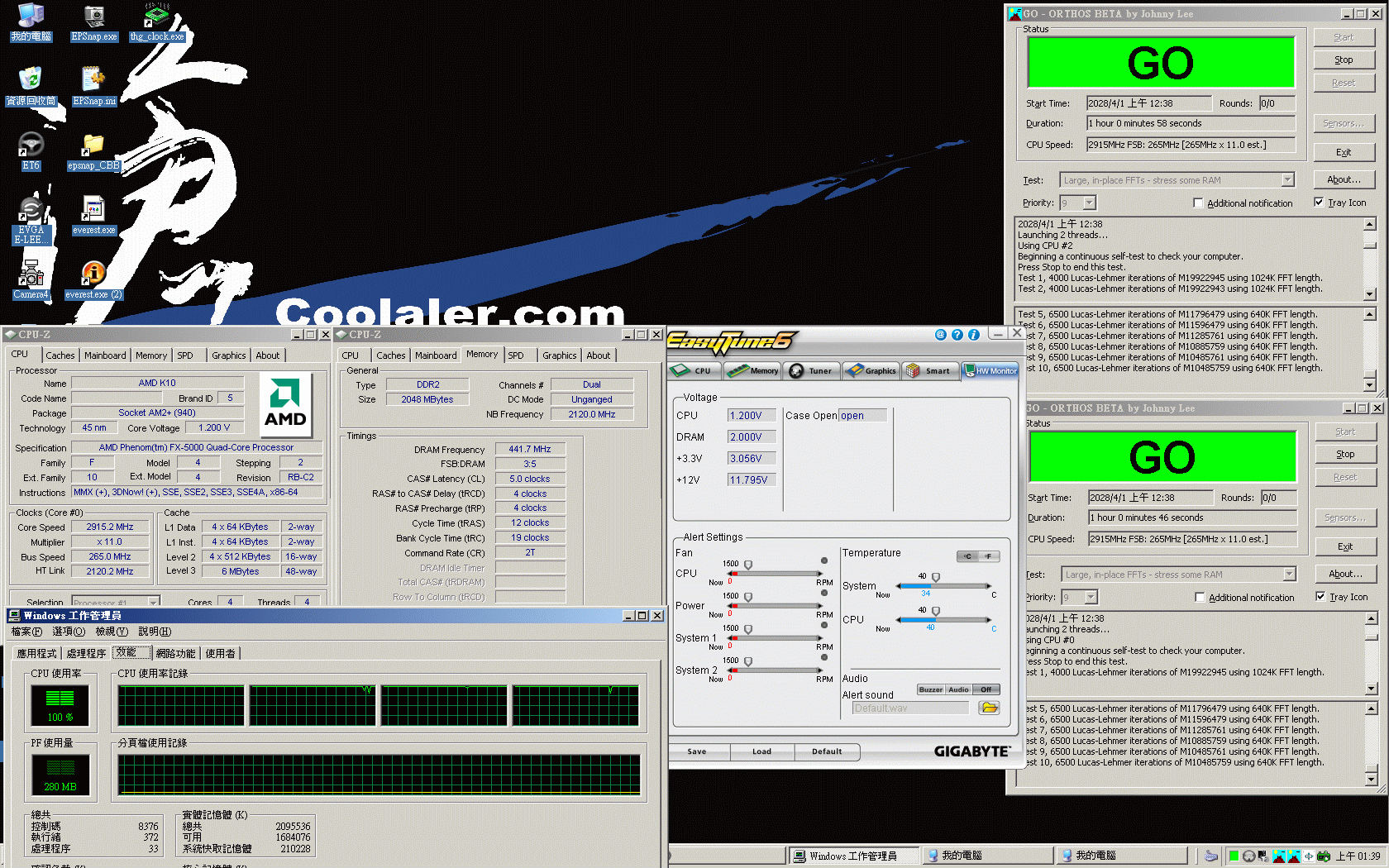Open Priority dropdown in lower ORTHOS

point(1091,598)
